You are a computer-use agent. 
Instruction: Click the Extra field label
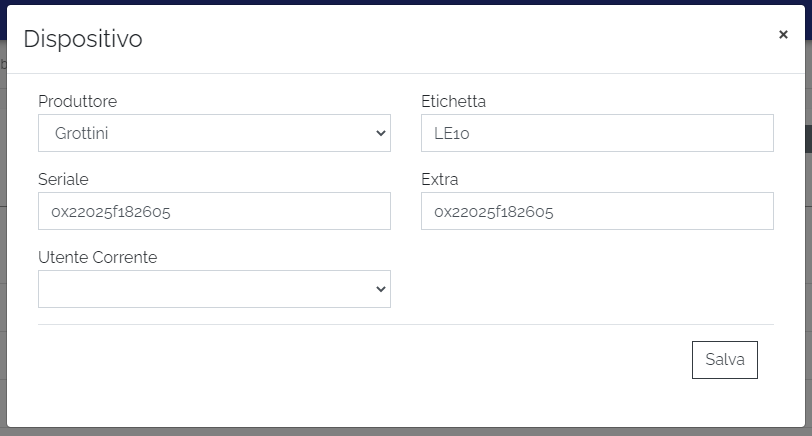coord(439,179)
